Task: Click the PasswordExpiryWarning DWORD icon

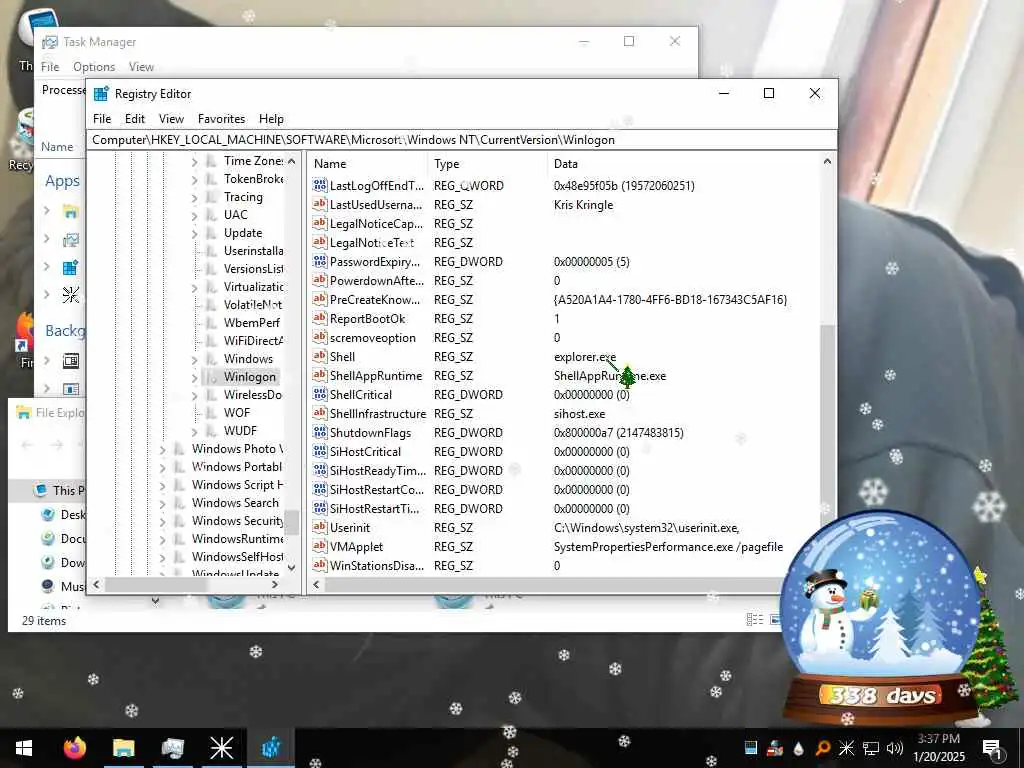Action: [x=319, y=261]
